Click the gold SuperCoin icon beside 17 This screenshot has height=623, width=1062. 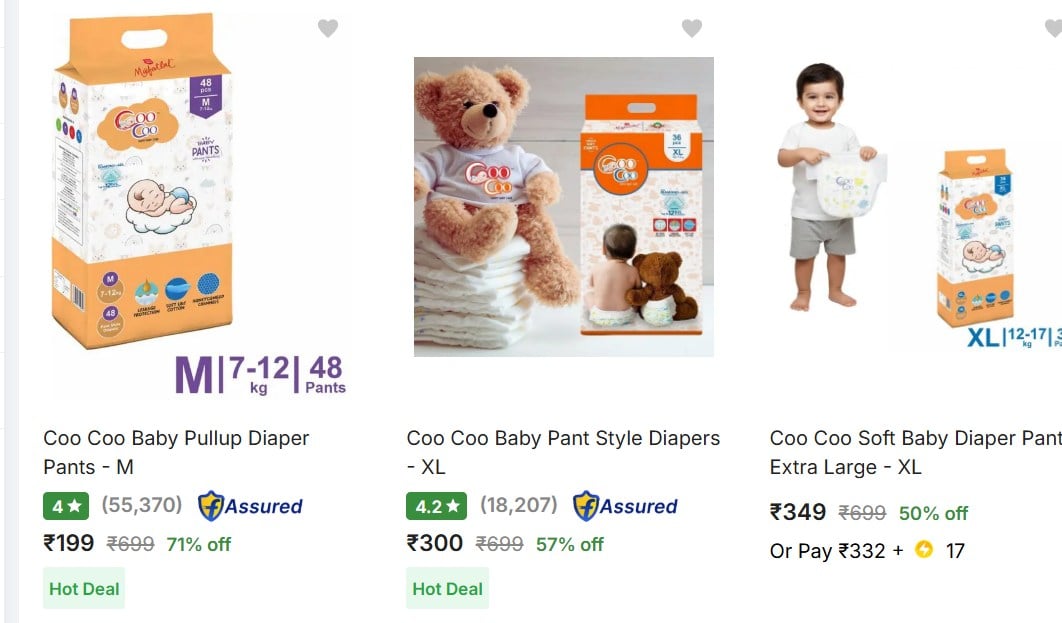click(x=924, y=549)
